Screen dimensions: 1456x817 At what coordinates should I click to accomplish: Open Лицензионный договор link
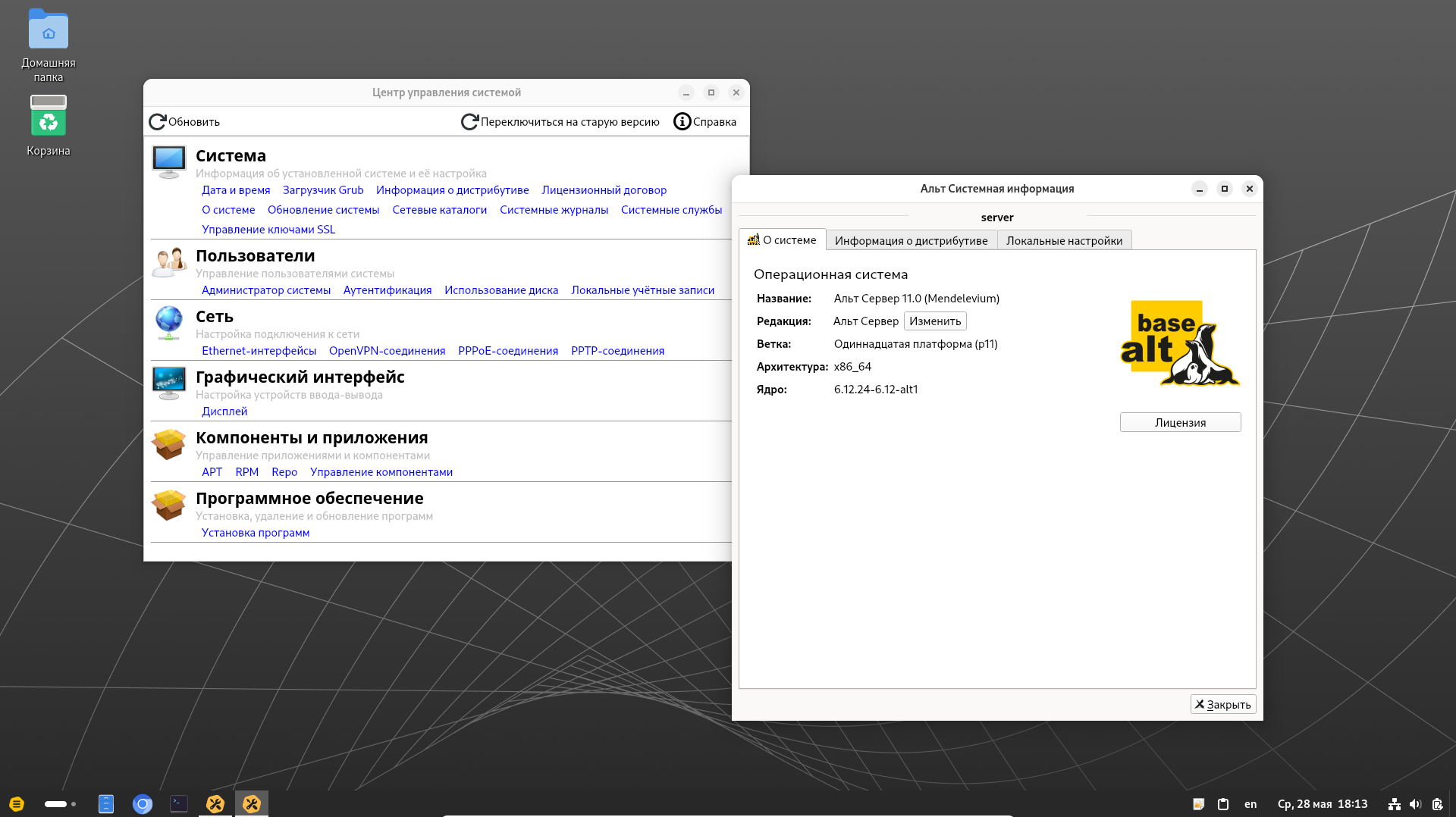click(604, 190)
